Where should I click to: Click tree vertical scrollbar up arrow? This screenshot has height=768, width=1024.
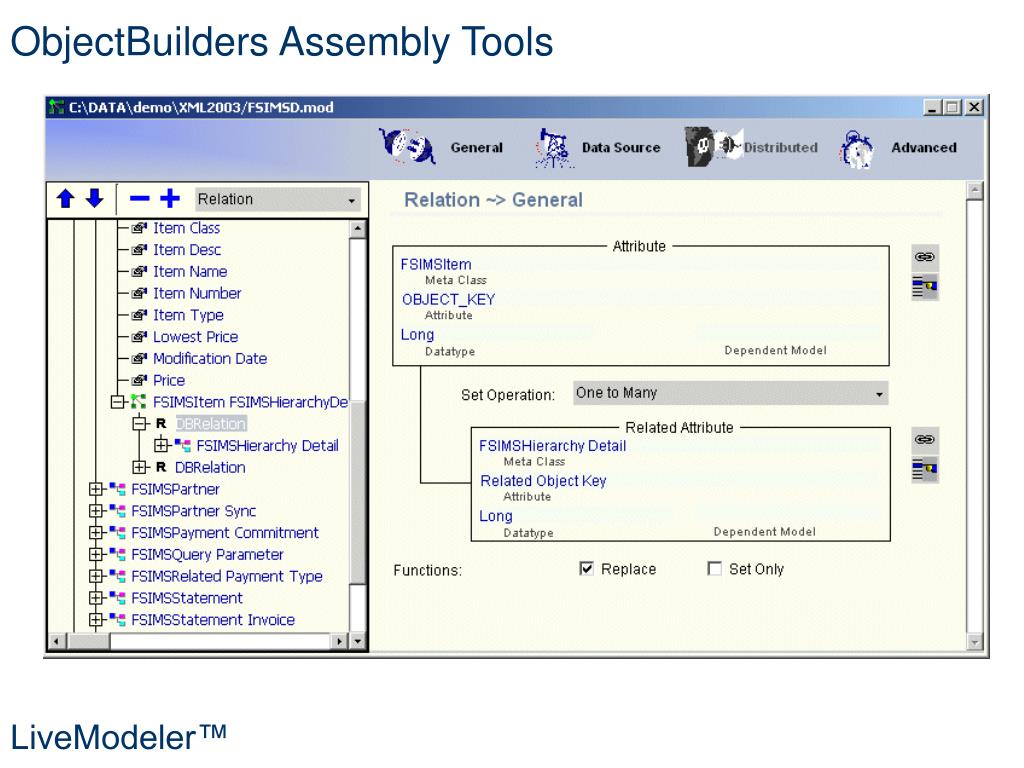(x=357, y=229)
